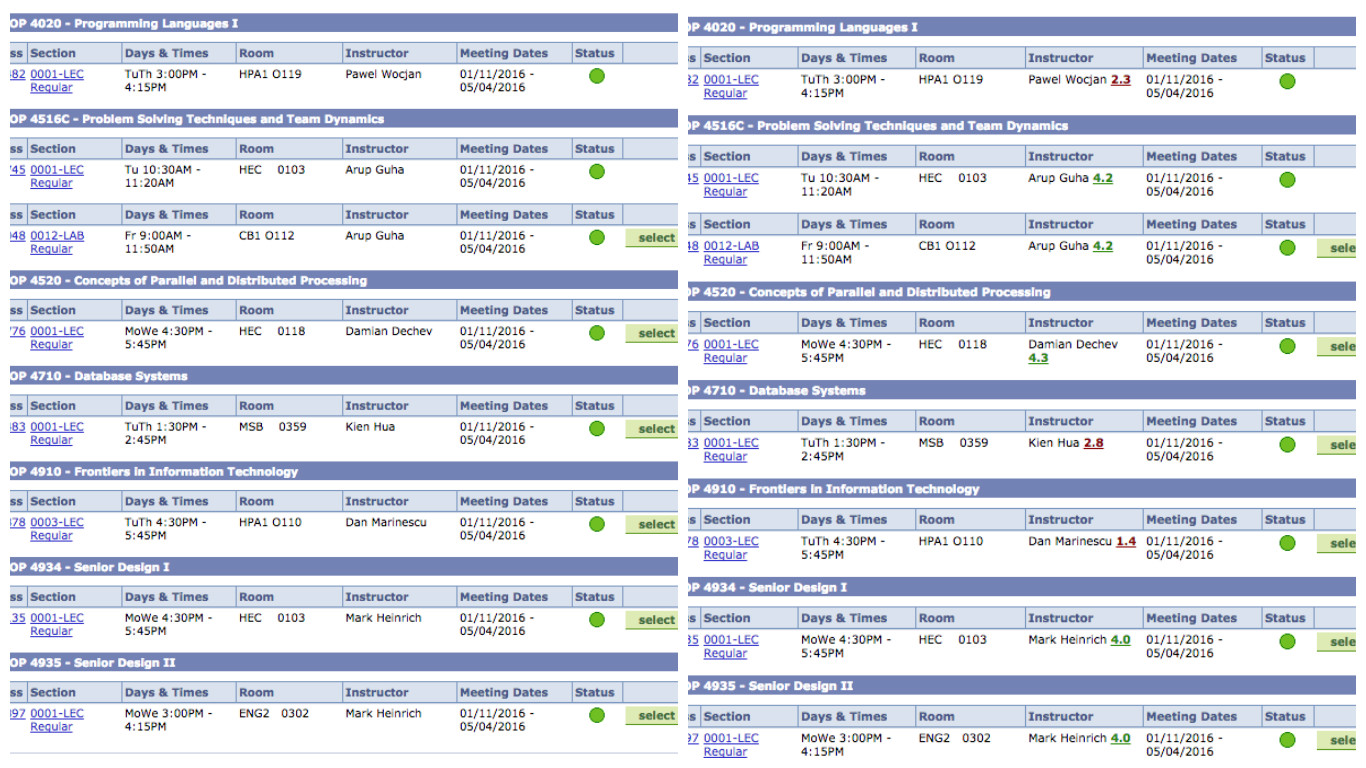Viewport: 1366px width, 768px height.
Task: Click green status circle for Kien Hua, unrated list
Action: point(597,428)
